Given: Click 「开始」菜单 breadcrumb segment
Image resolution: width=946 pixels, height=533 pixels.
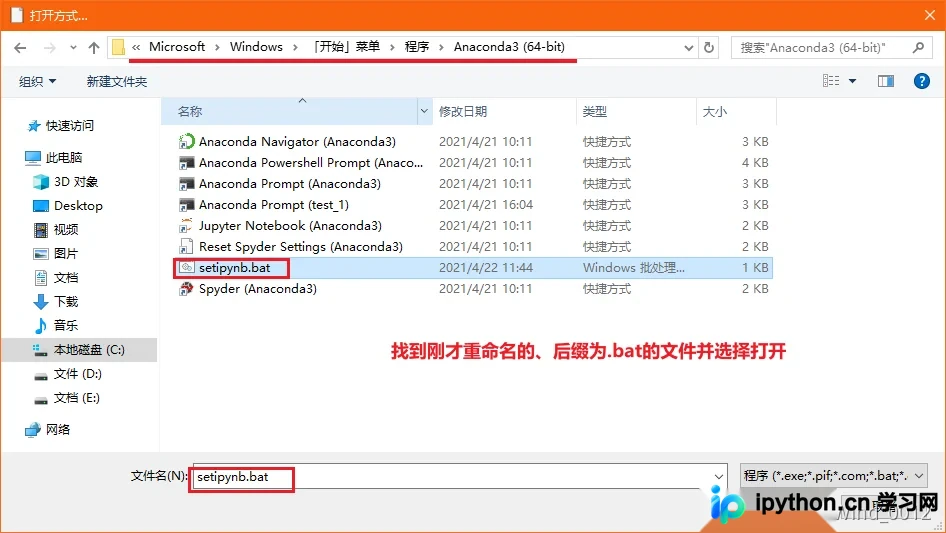Looking at the screenshot, I should point(346,47).
